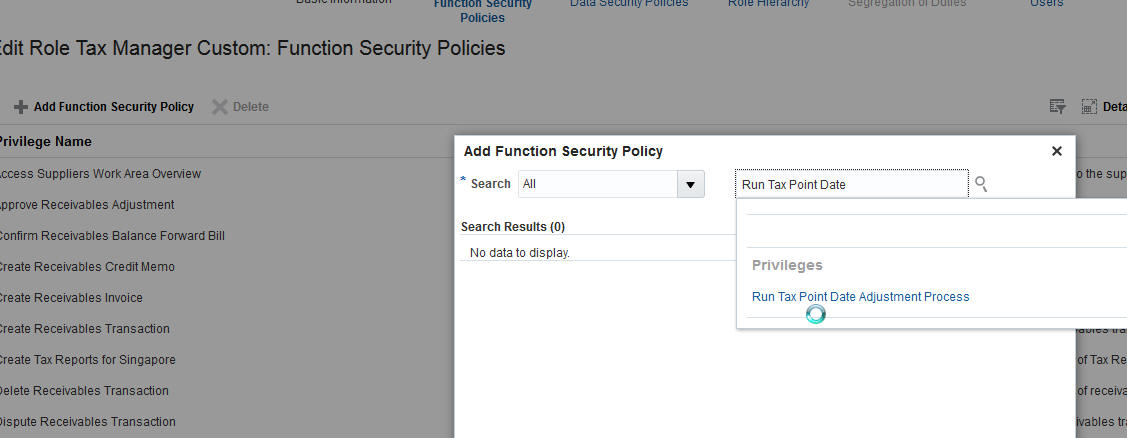Select the Create Tax Reports for Singapore row
This screenshot has height=438, width=1127.
[85, 360]
